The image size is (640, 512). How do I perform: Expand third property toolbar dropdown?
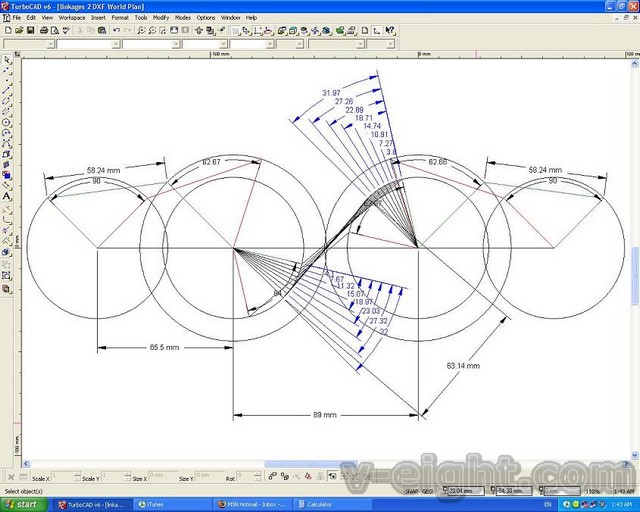coord(176,44)
